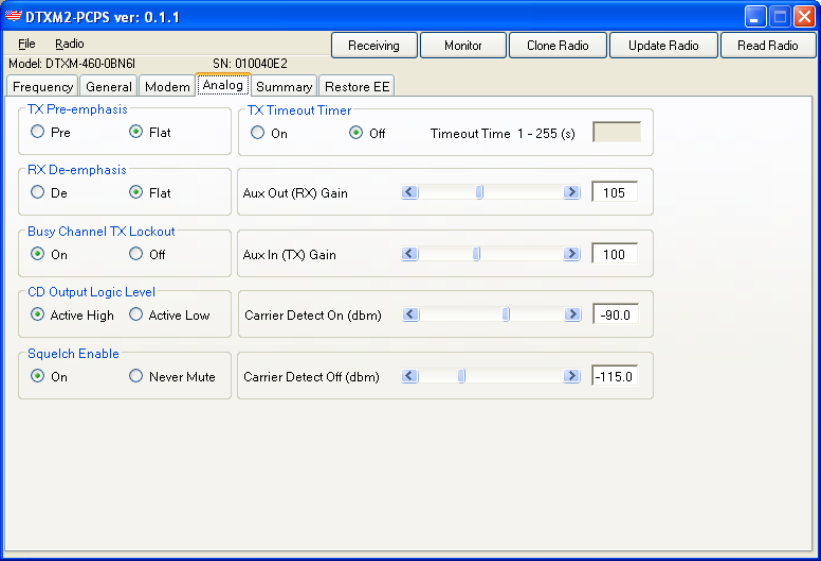
Task: Close the DTXM2-PCPS window
Action: click(x=804, y=16)
